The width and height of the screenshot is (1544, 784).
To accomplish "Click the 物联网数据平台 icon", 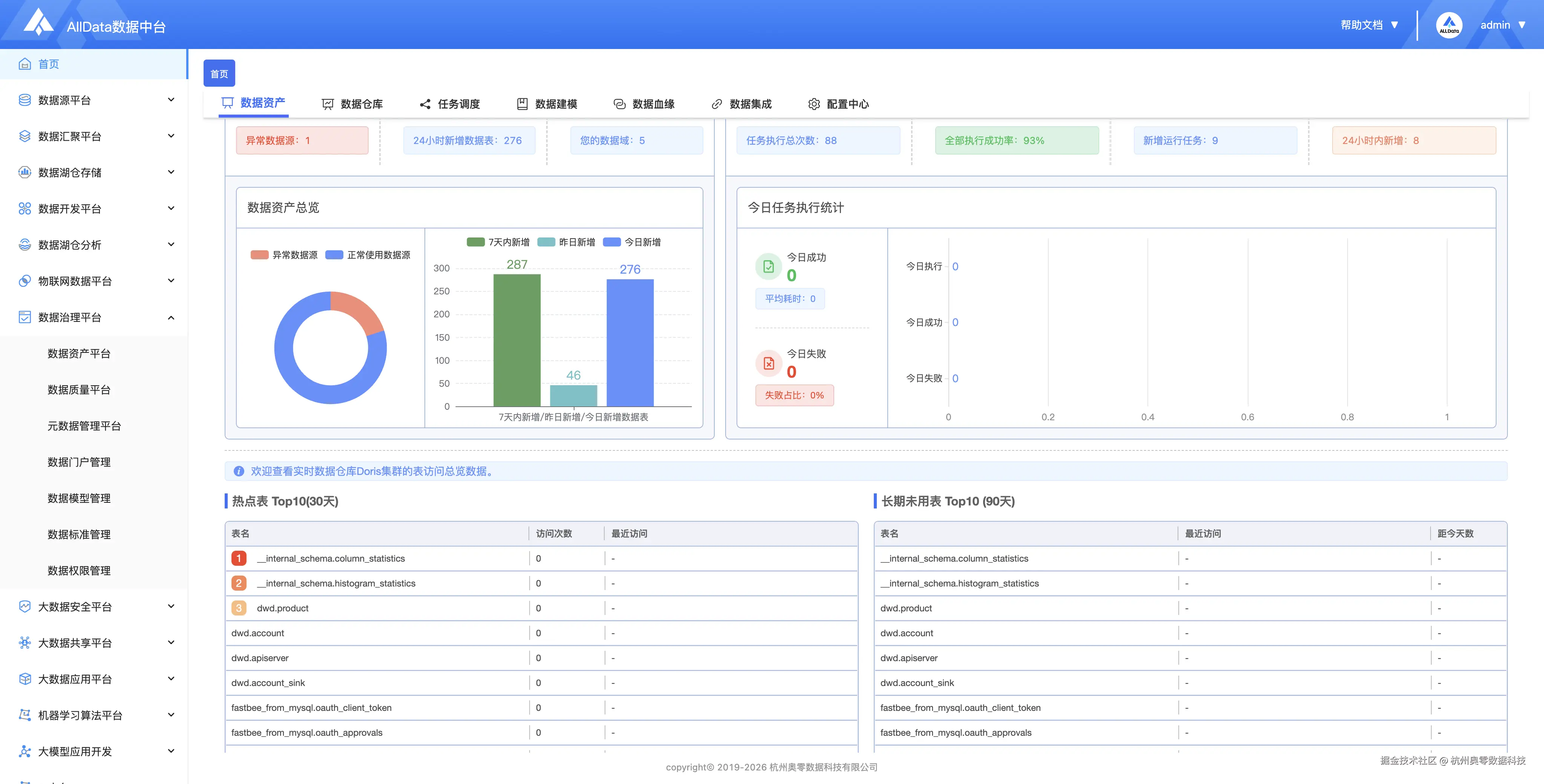I will [25, 280].
